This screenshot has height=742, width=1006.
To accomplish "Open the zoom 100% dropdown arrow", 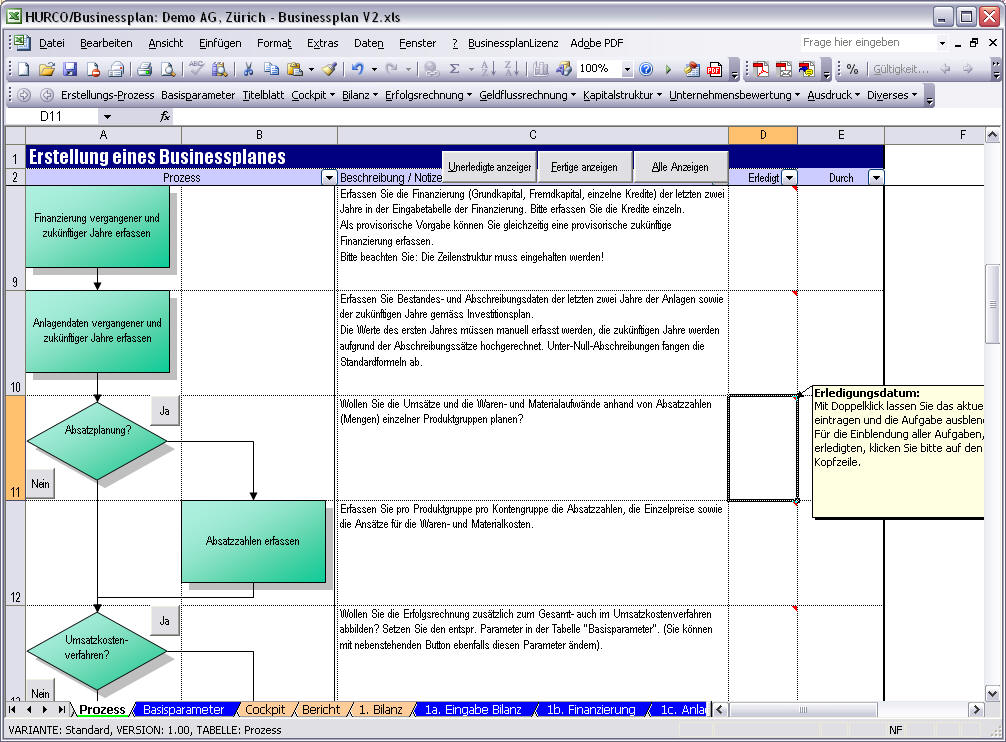I will 627,69.
